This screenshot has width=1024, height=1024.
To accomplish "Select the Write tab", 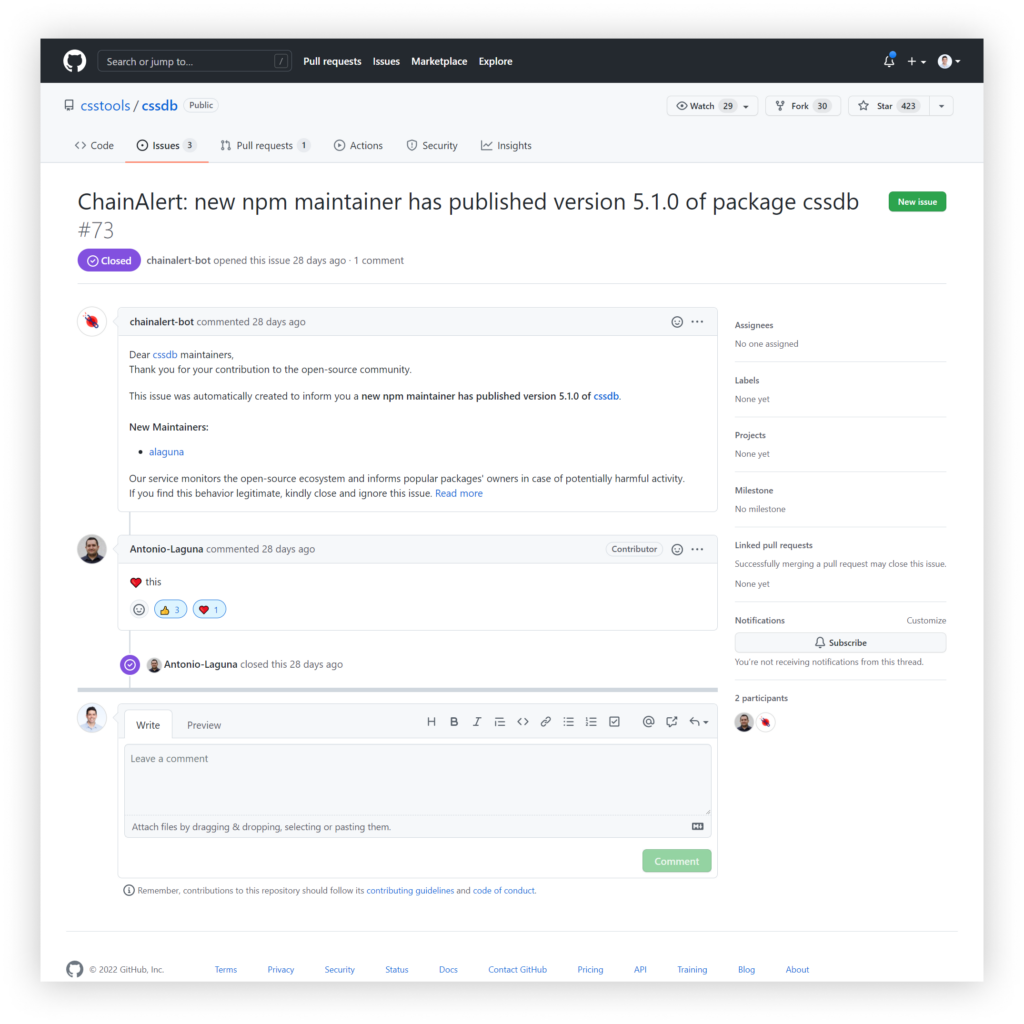I will coord(148,725).
